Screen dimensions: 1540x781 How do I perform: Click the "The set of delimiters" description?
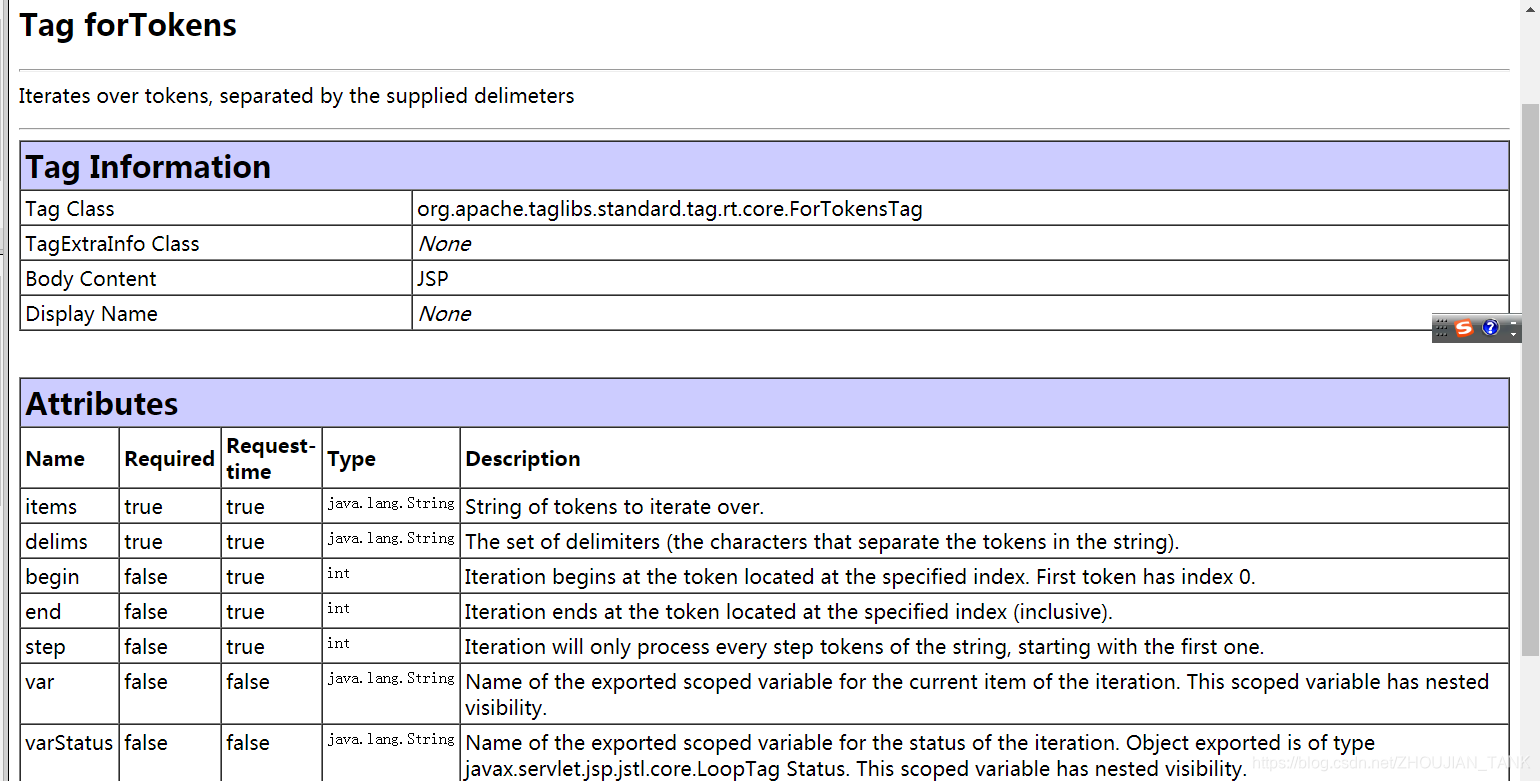point(822,542)
